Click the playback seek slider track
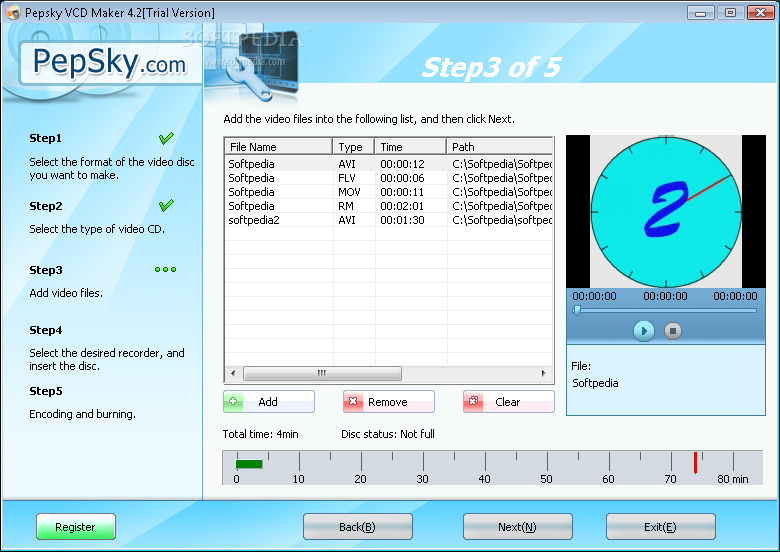The image size is (780, 552). tap(665, 311)
